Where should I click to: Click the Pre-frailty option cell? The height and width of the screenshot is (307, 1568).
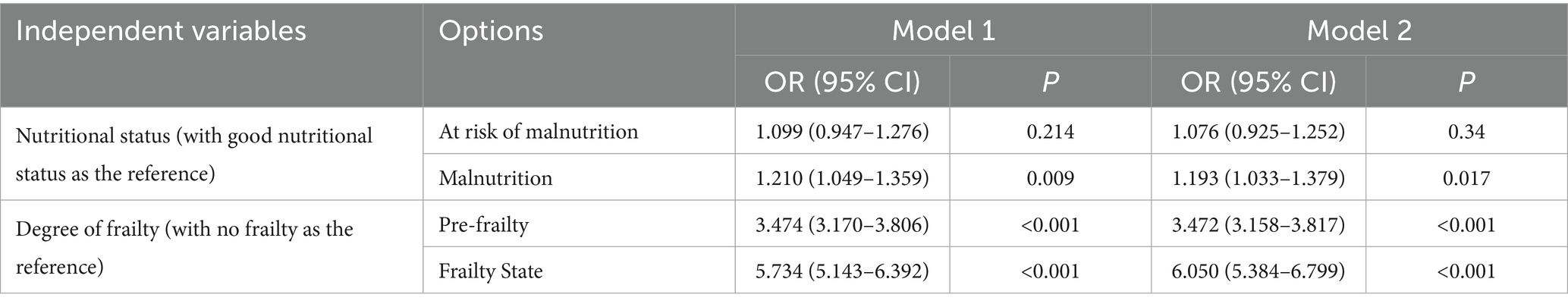click(x=483, y=225)
